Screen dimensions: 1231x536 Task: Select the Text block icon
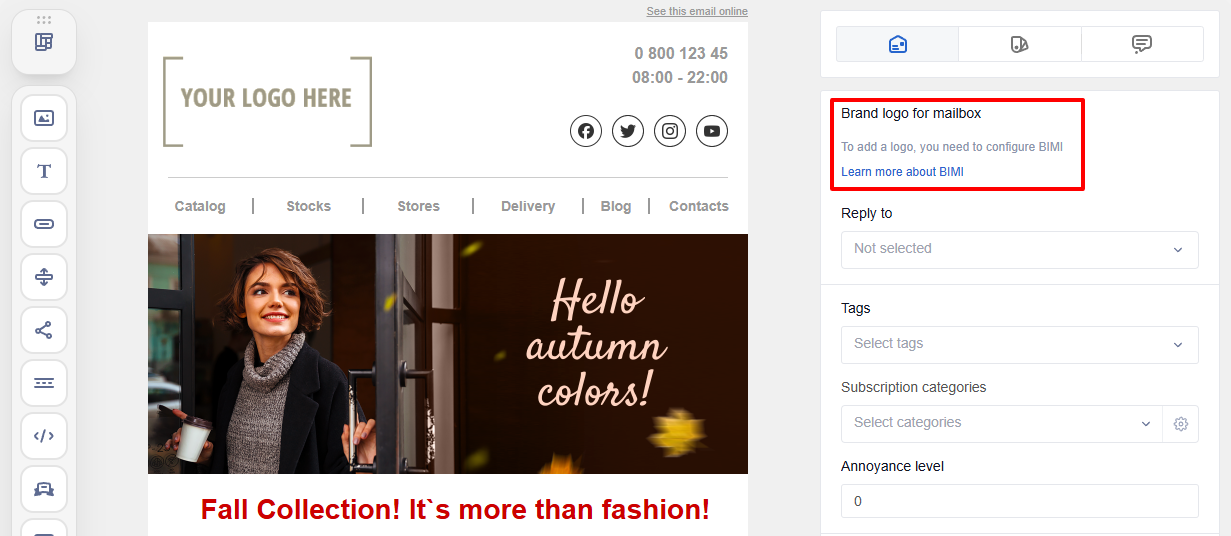44,171
